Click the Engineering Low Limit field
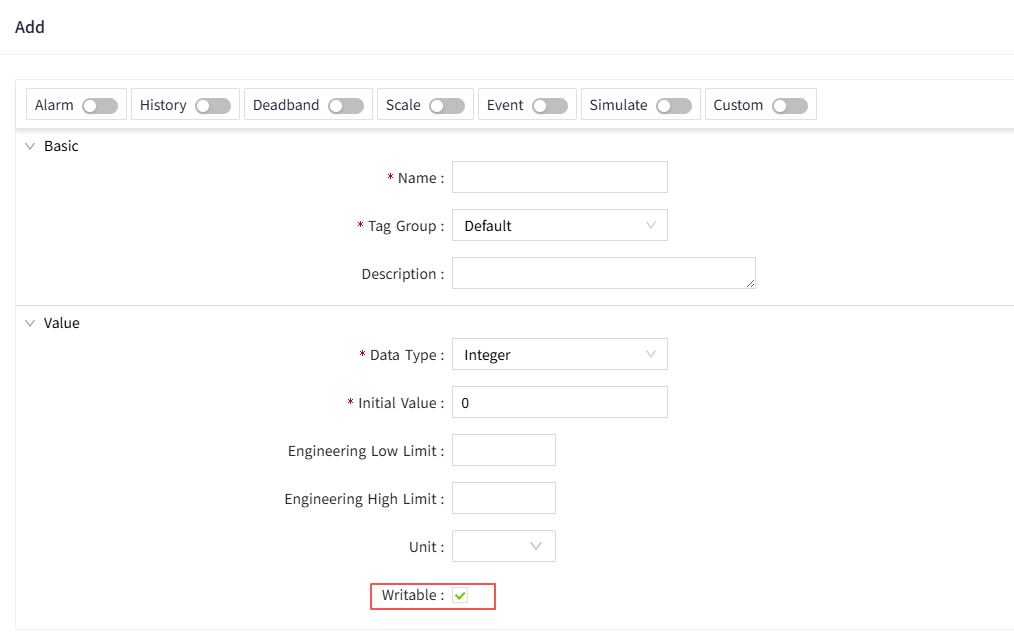The image size is (1014, 632). click(x=503, y=451)
